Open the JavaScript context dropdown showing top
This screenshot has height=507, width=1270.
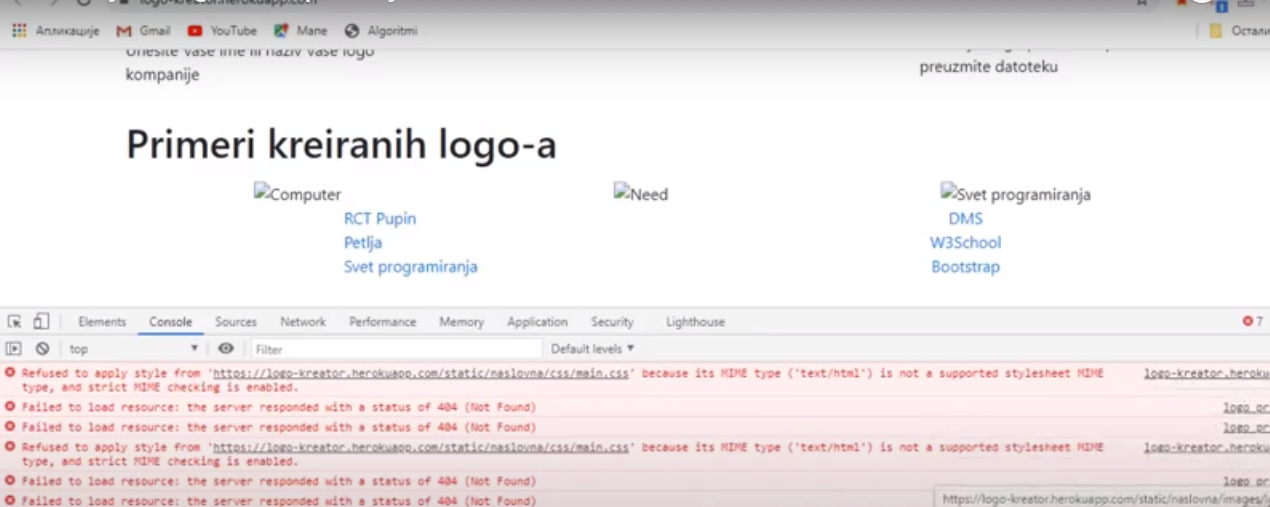[133, 349]
